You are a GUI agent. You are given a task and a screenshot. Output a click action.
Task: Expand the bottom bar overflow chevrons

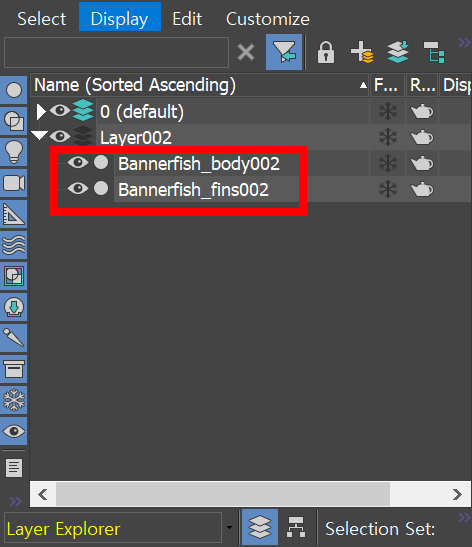click(x=464, y=518)
